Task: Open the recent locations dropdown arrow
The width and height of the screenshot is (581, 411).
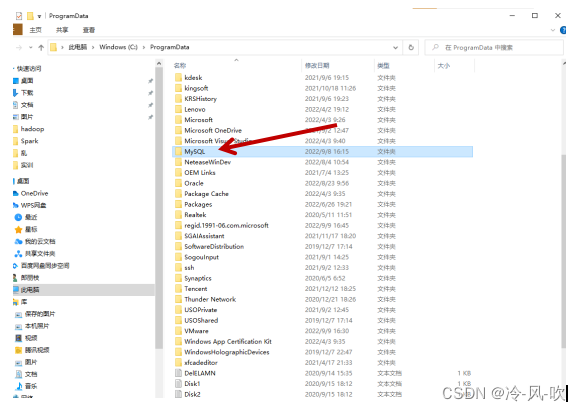Action: click(31, 47)
